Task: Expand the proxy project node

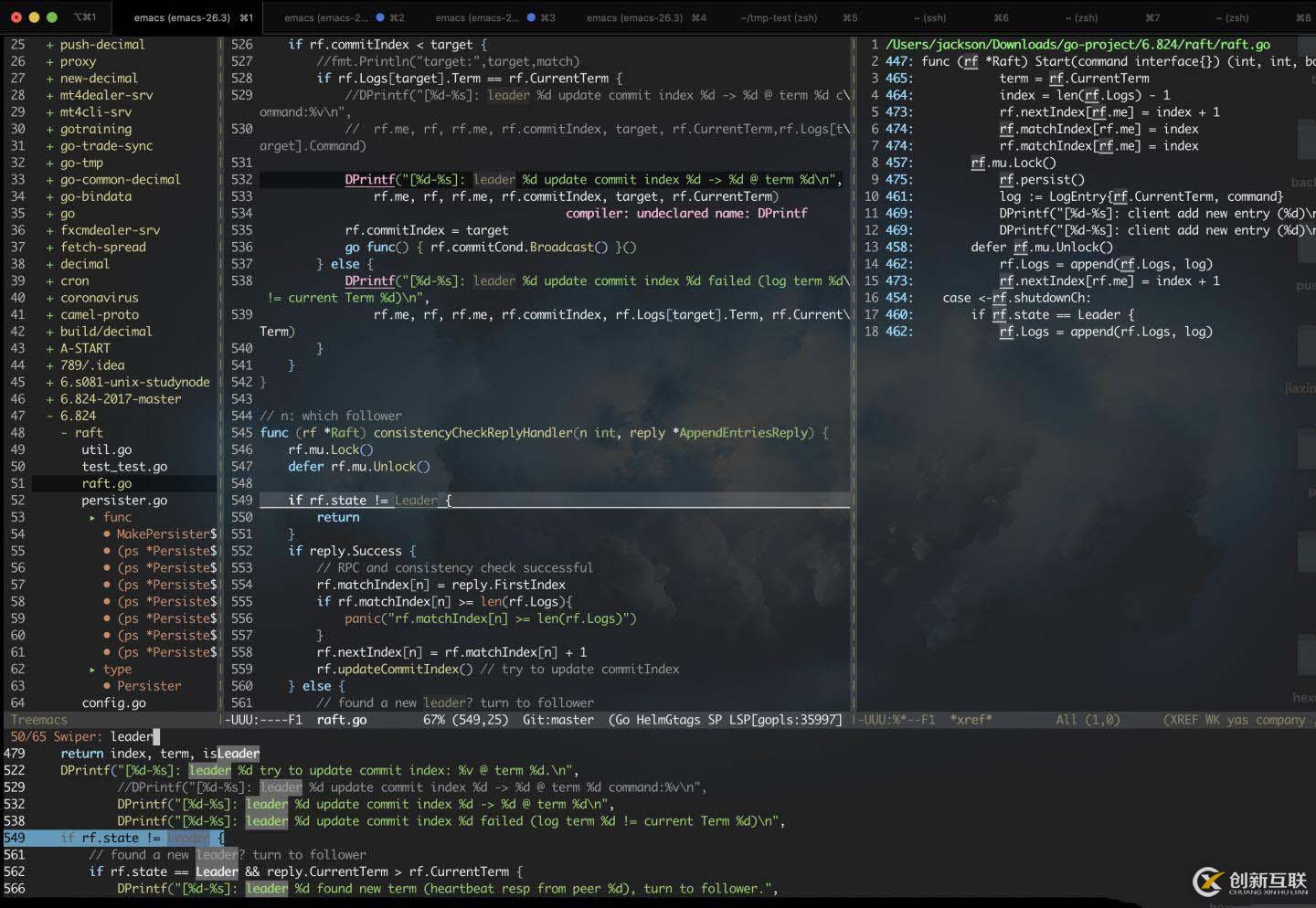Action: pos(50,61)
